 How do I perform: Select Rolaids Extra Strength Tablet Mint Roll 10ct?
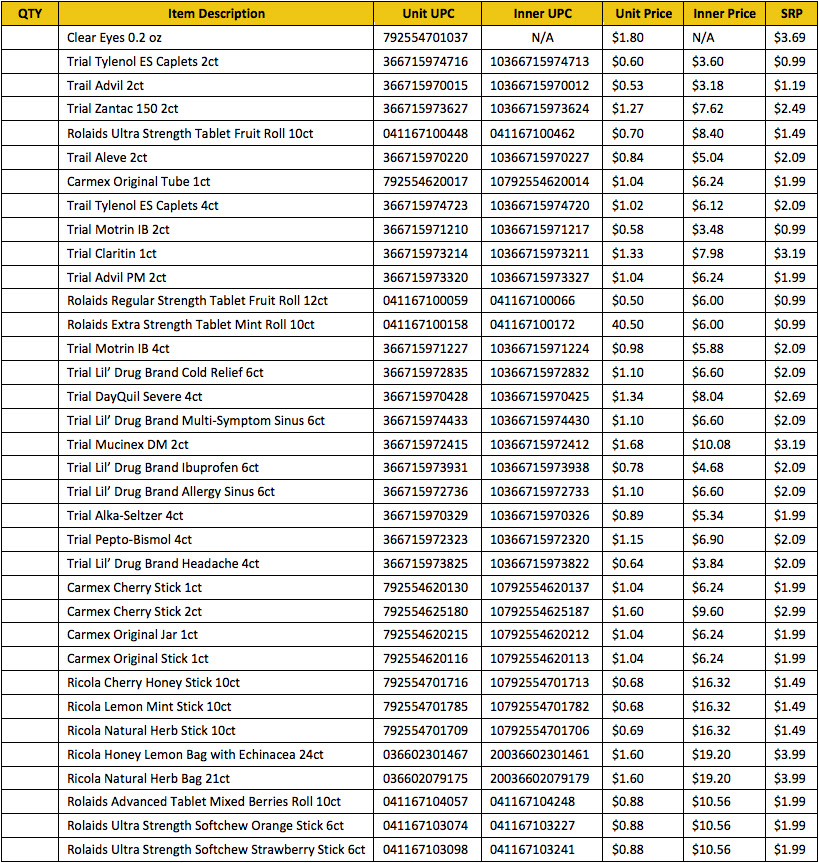tap(190, 325)
